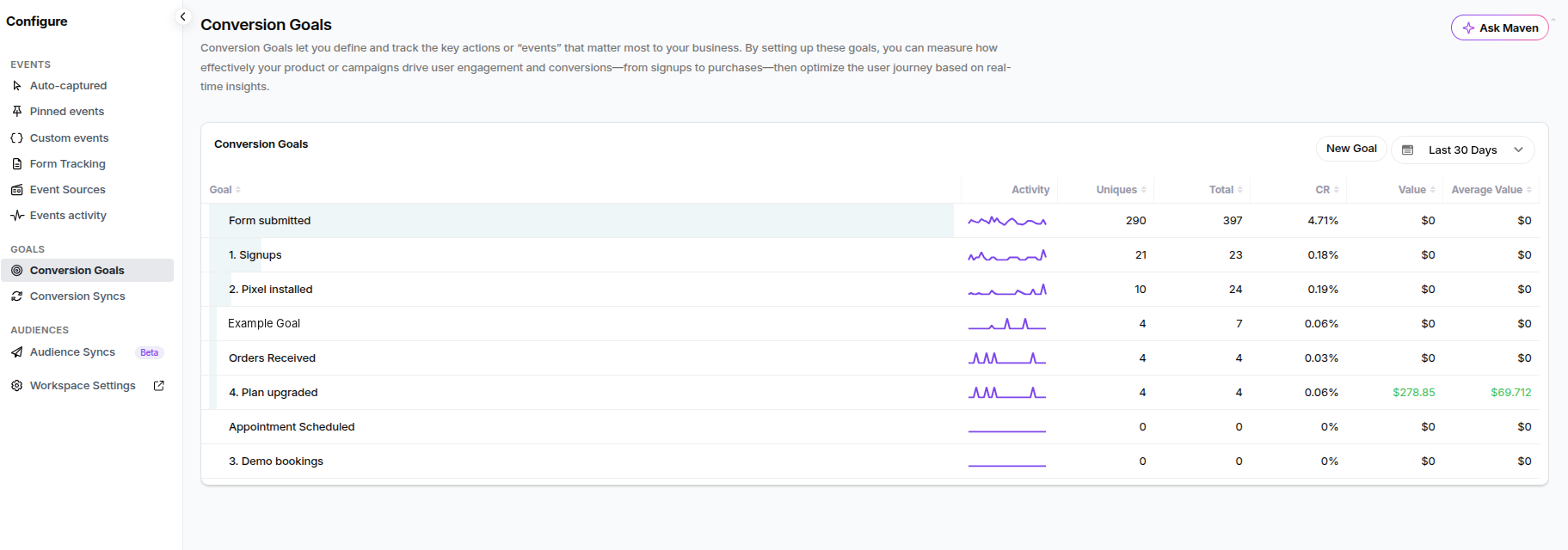Click the 290 uniques cell
Viewport: 1568px width, 550px height.
pos(1135,221)
